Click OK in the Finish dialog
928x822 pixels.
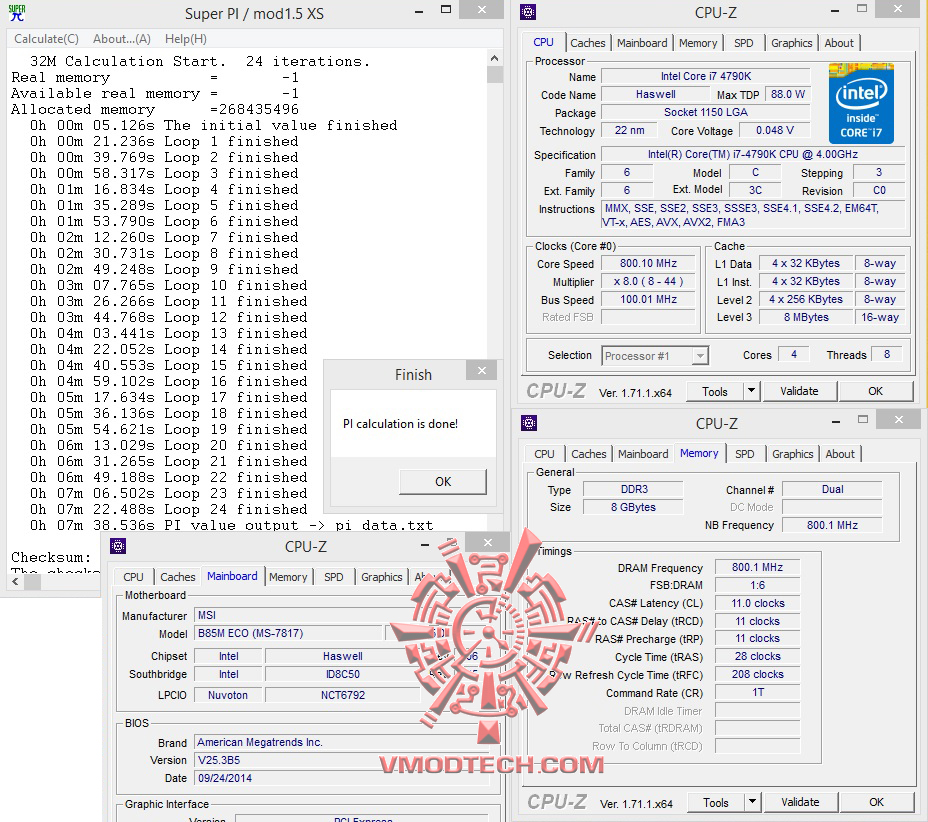click(443, 482)
